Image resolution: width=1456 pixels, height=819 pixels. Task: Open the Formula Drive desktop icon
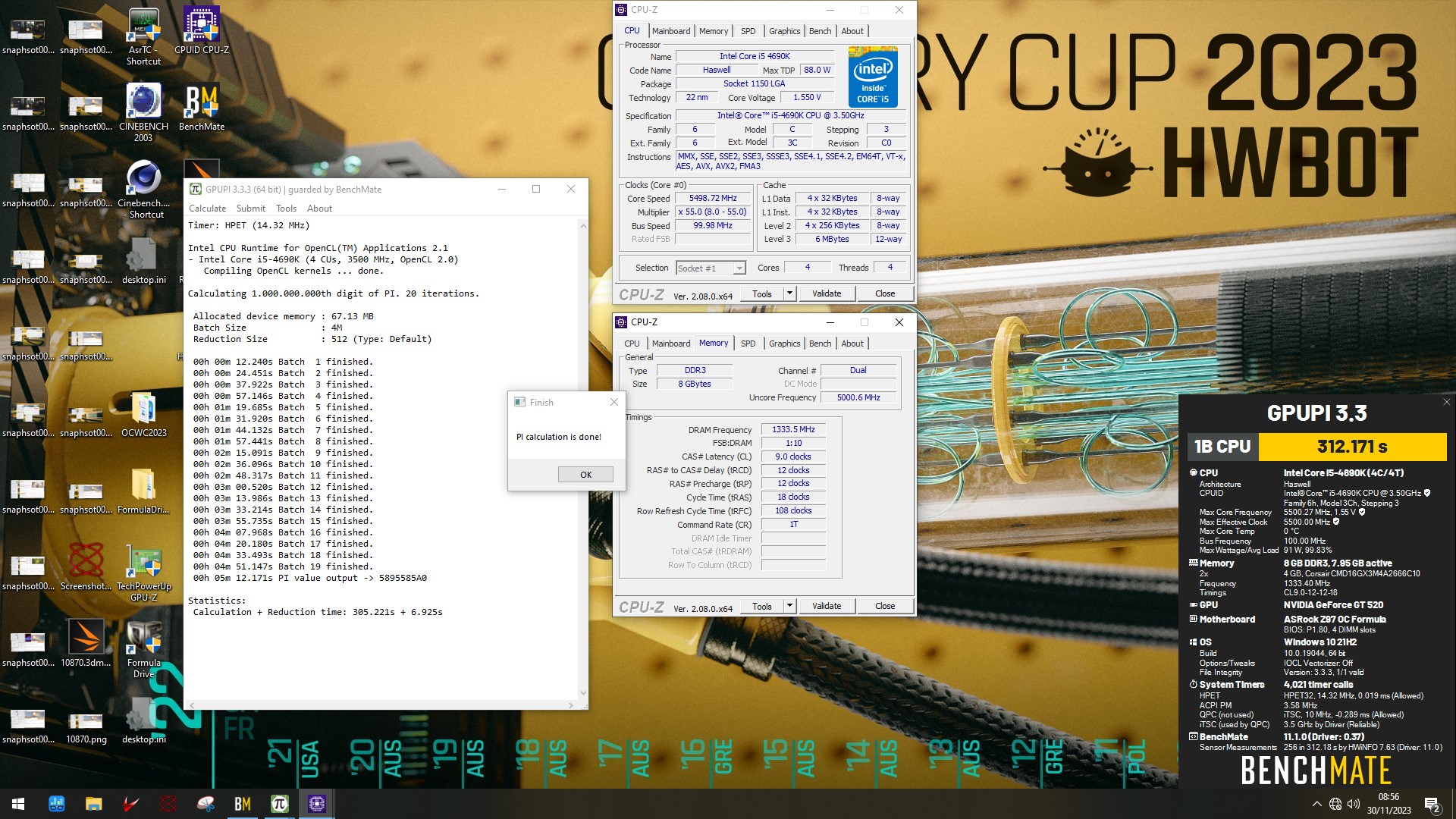click(143, 649)
